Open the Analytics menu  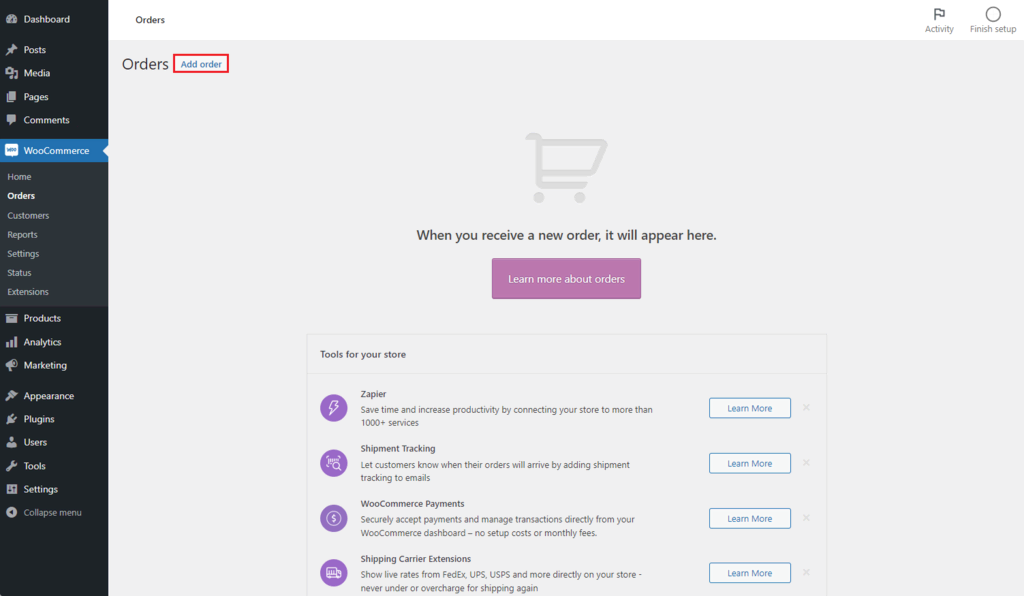(42, 341)
